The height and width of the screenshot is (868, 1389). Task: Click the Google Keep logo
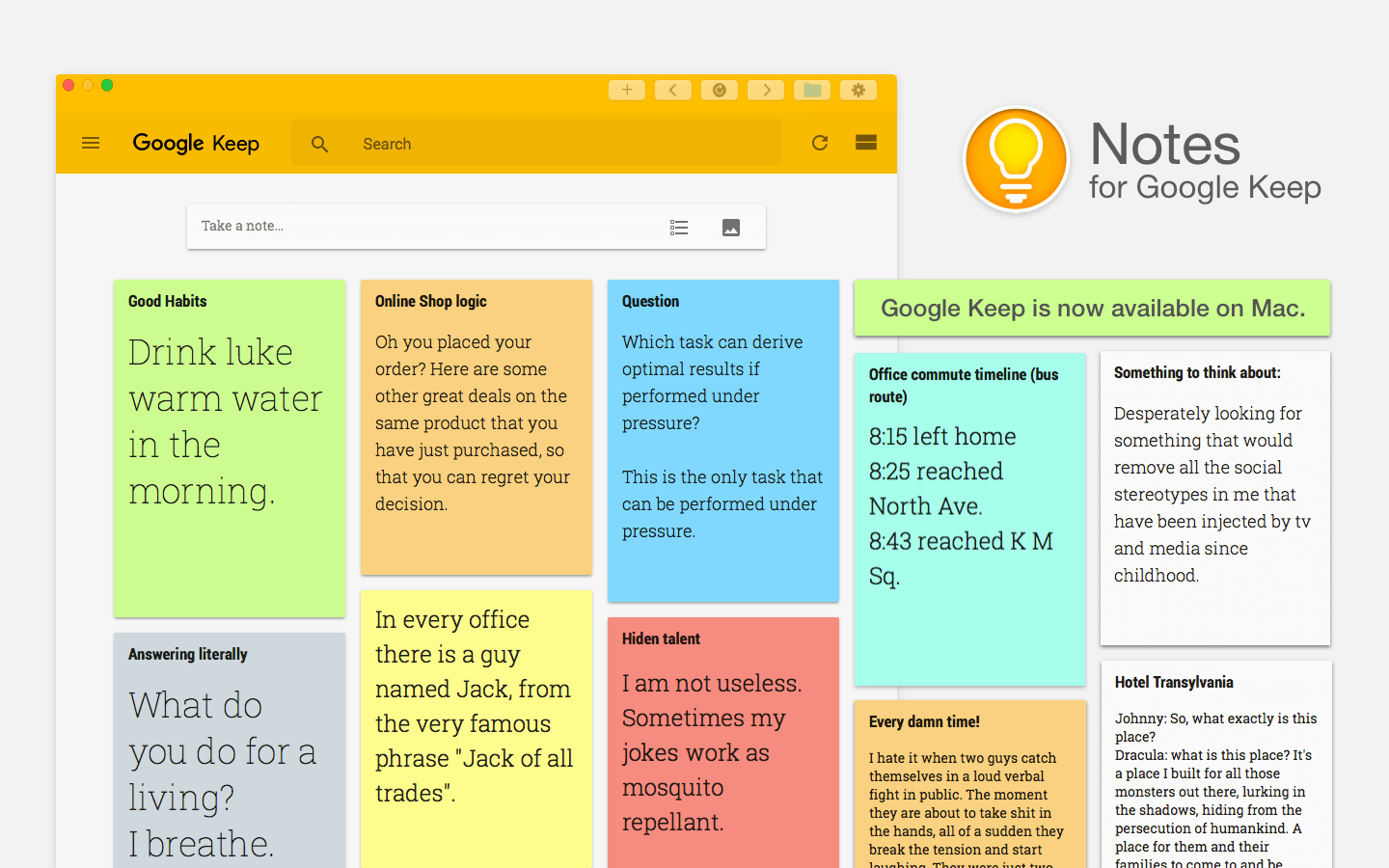(x=196, y=143)
